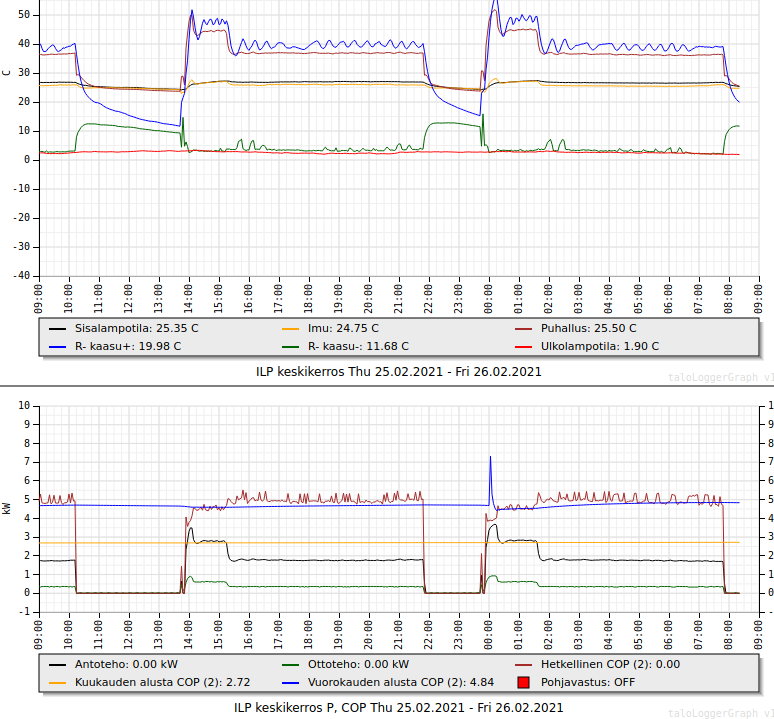Select Kuukauden alusta COP (2): 2.72 label
Screen dimensions: 774x719
tap(162, 682)
